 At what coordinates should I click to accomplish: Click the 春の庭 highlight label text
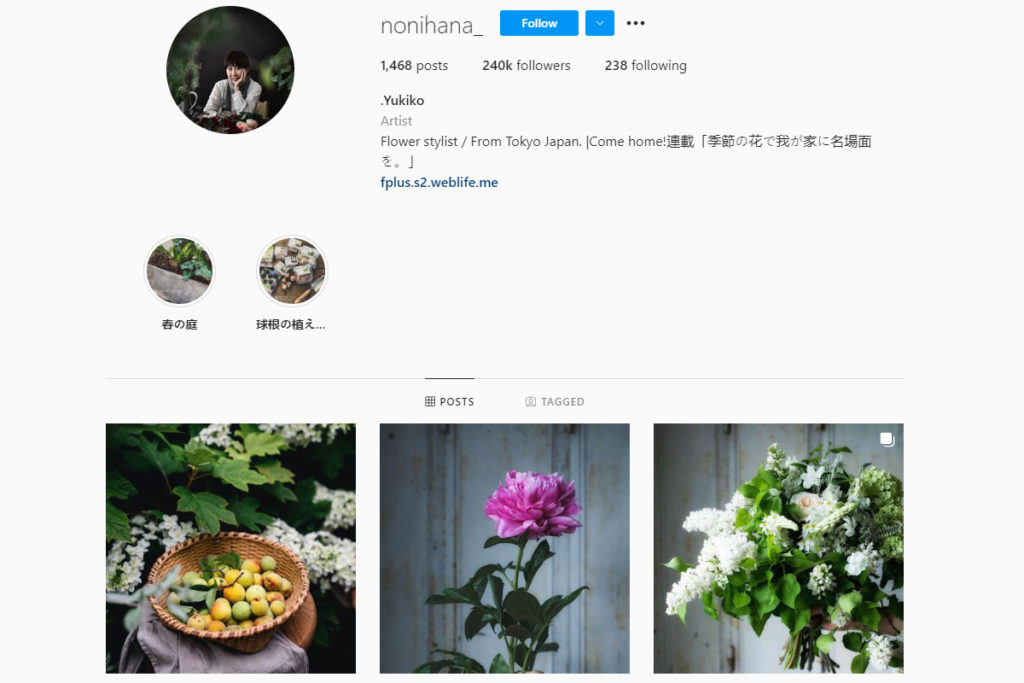tap(179, 325)
